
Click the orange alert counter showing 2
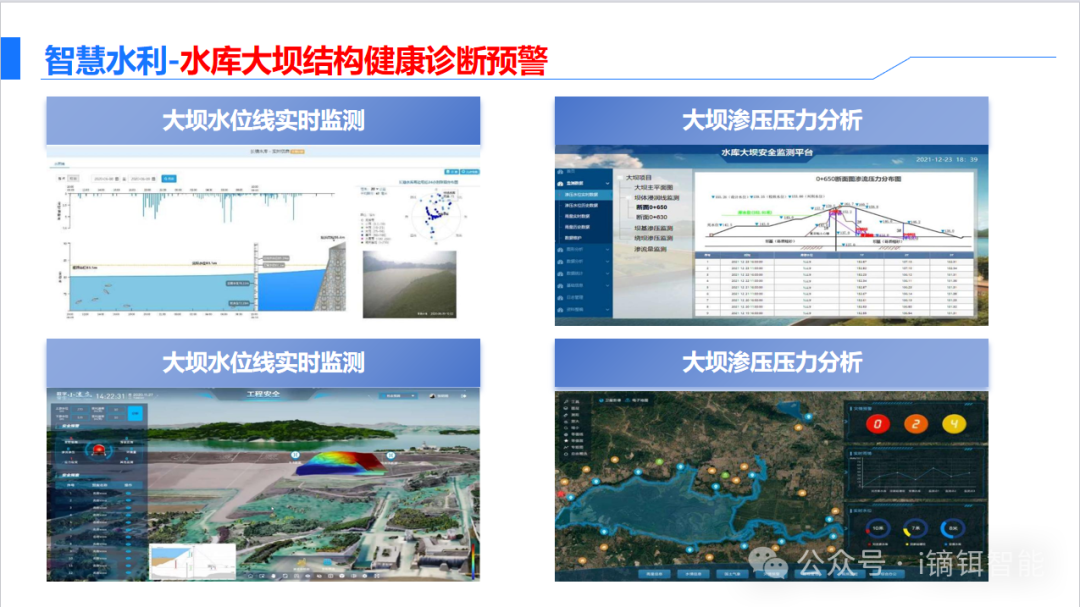(915, 424)
